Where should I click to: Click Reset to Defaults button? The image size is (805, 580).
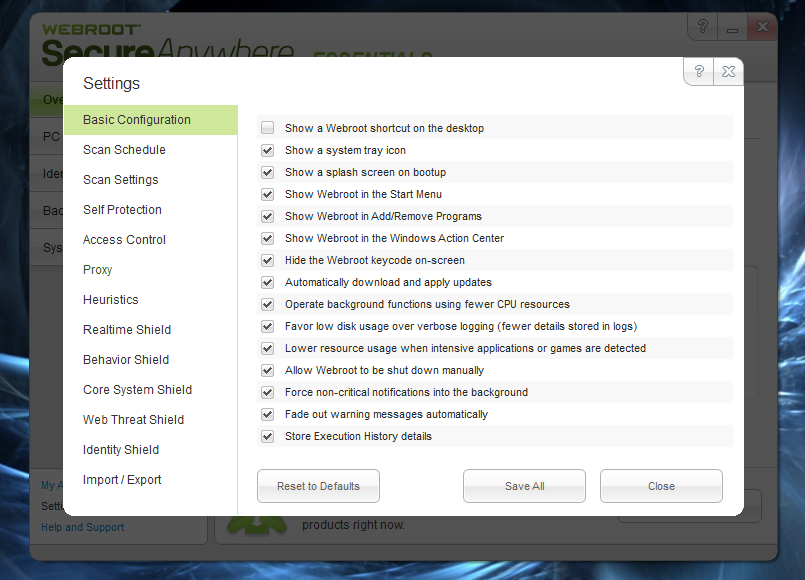[318, 486]
